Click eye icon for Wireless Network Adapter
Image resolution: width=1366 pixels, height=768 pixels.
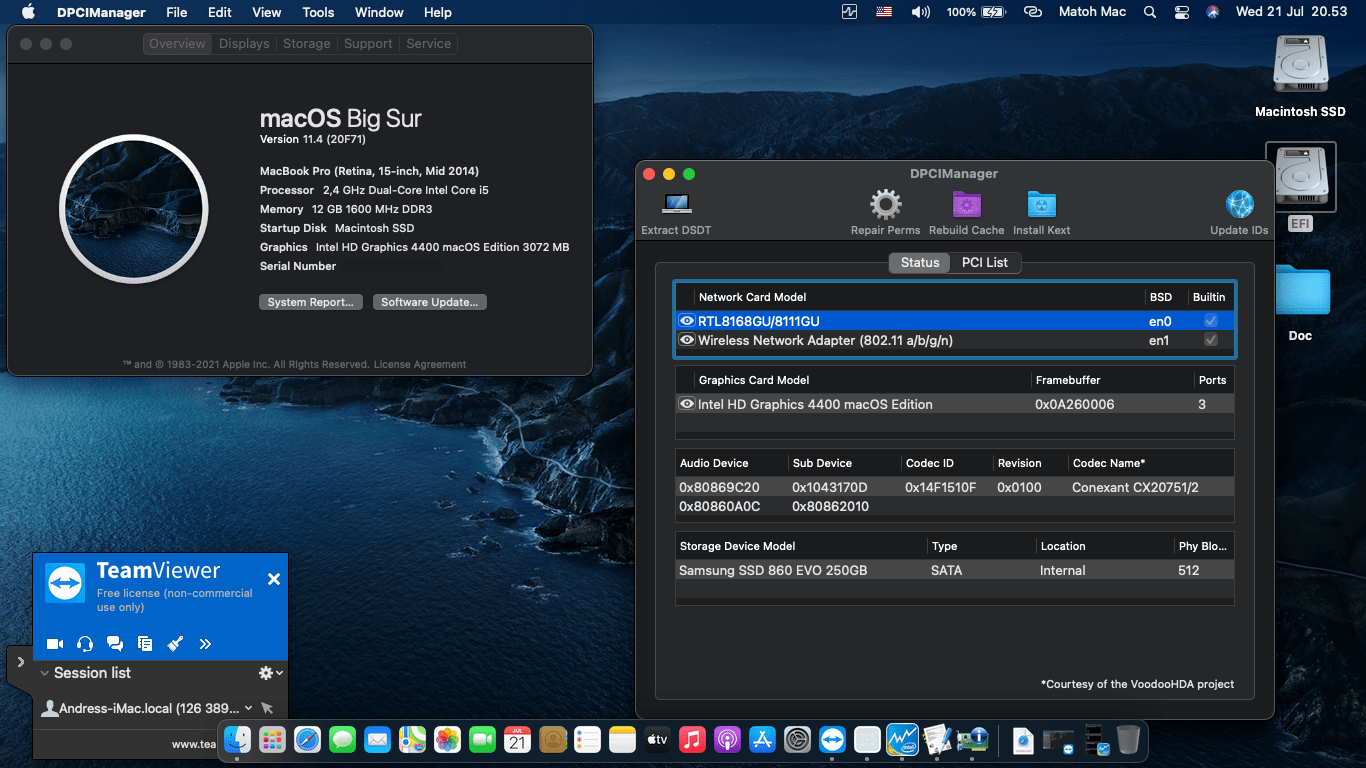(x=687, y=340)
